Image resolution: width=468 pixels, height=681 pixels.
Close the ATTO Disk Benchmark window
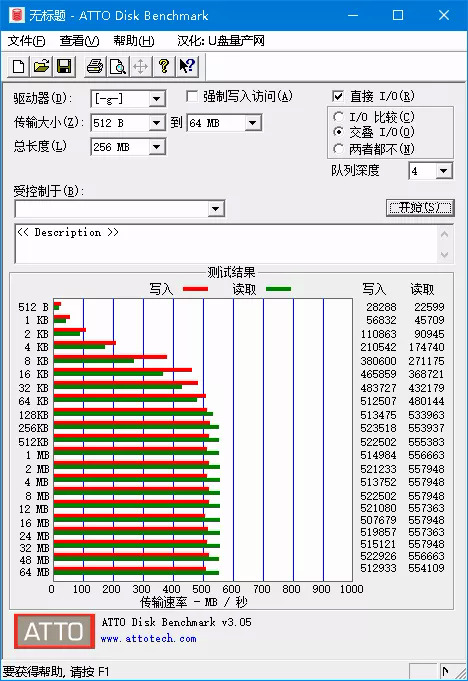click(x=444, y=15)
